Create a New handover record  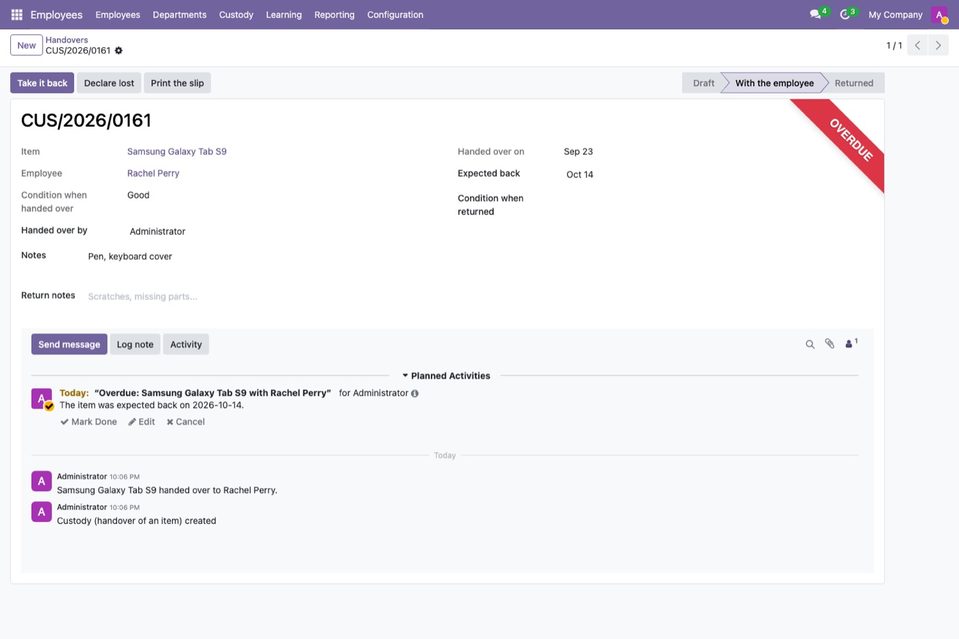click(26, 45)
